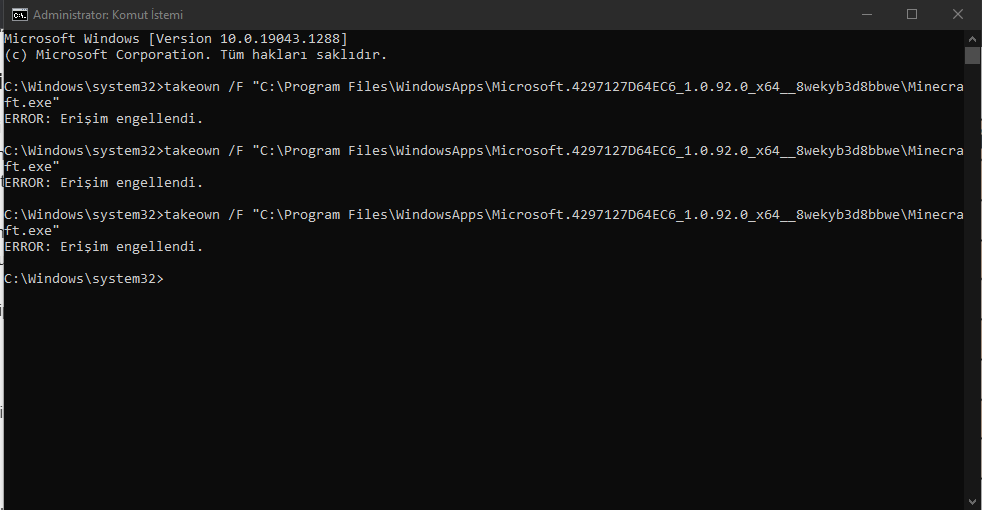This screenshot has width=982, height=510.
Task: Click the Microsoft Windows version line
Action: 176,39
